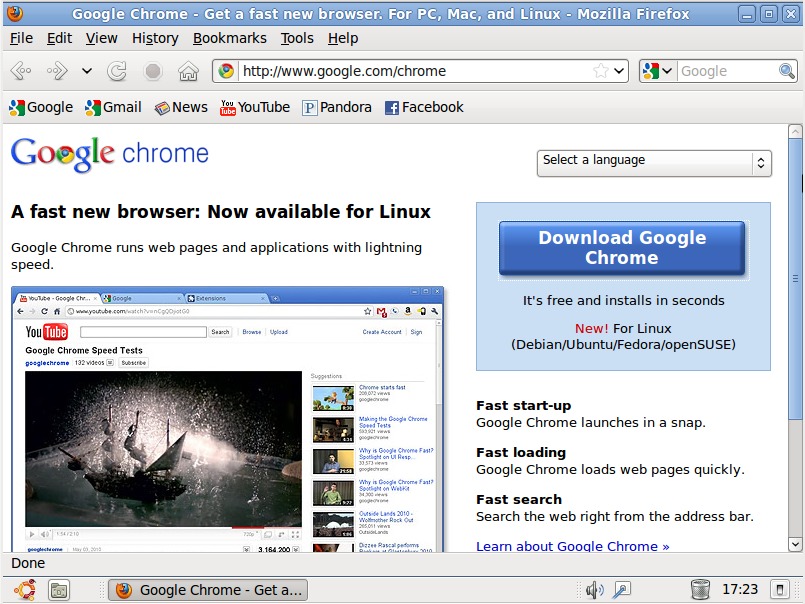805x604 pixels.
Task: Open the News bookmark
Action: [181, 107]
